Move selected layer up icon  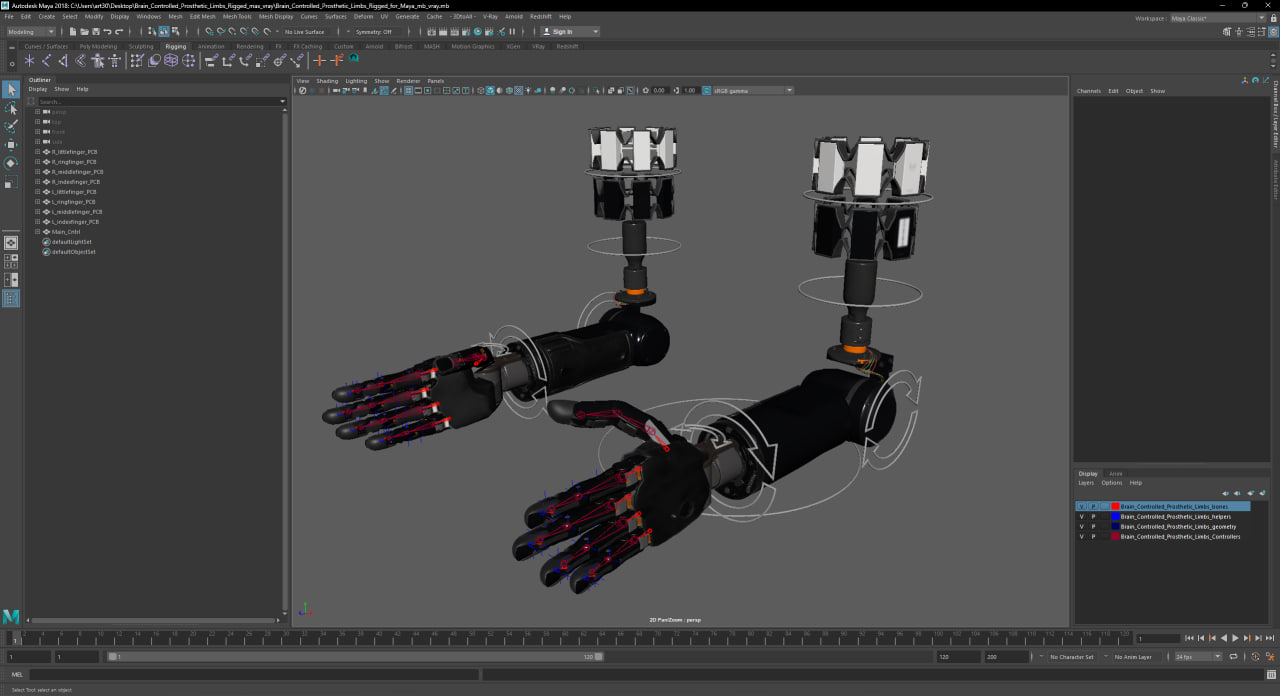tap(1226, 493)
